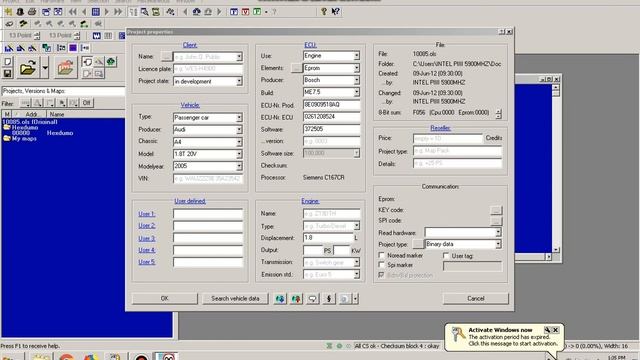Click the blue T window icon
Image resolution: width=640 pixels, height=360 pixels.
(234, 12)
